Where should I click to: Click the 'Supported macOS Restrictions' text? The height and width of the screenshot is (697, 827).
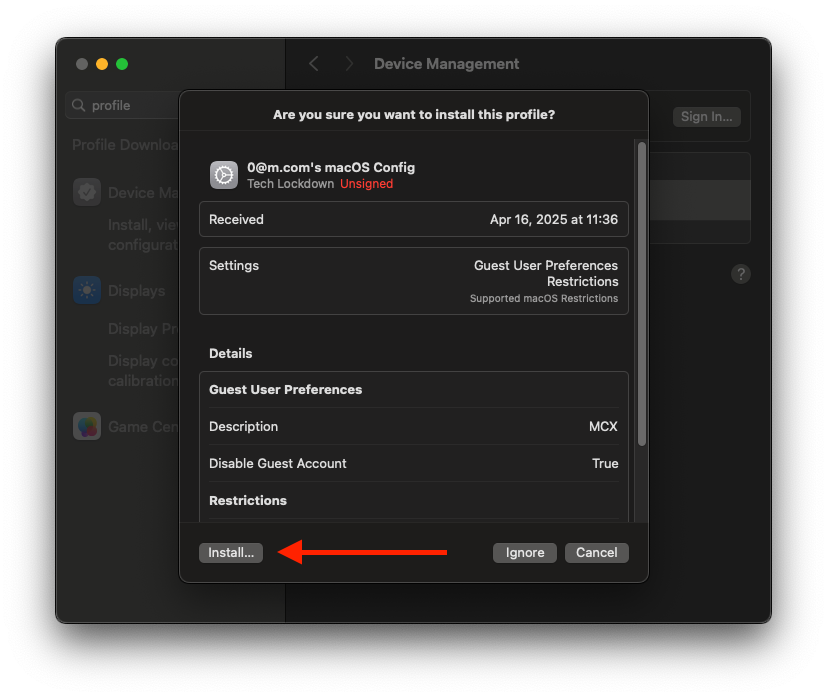tap(544, 298)
